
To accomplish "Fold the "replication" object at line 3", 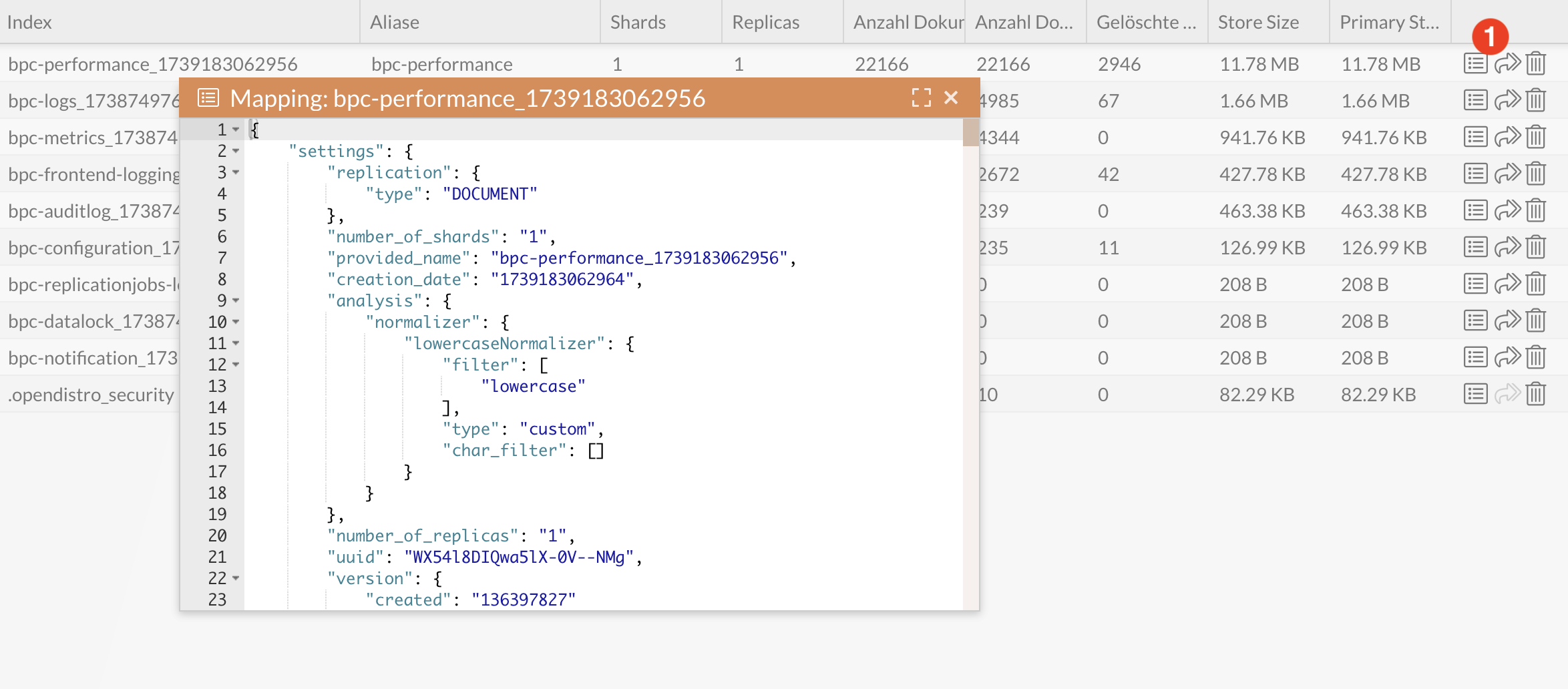I will (236, 173).
